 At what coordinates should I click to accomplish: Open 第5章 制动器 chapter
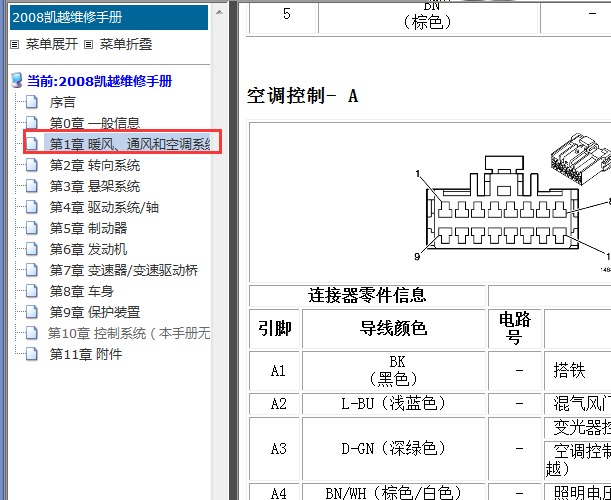click(88, 228)
